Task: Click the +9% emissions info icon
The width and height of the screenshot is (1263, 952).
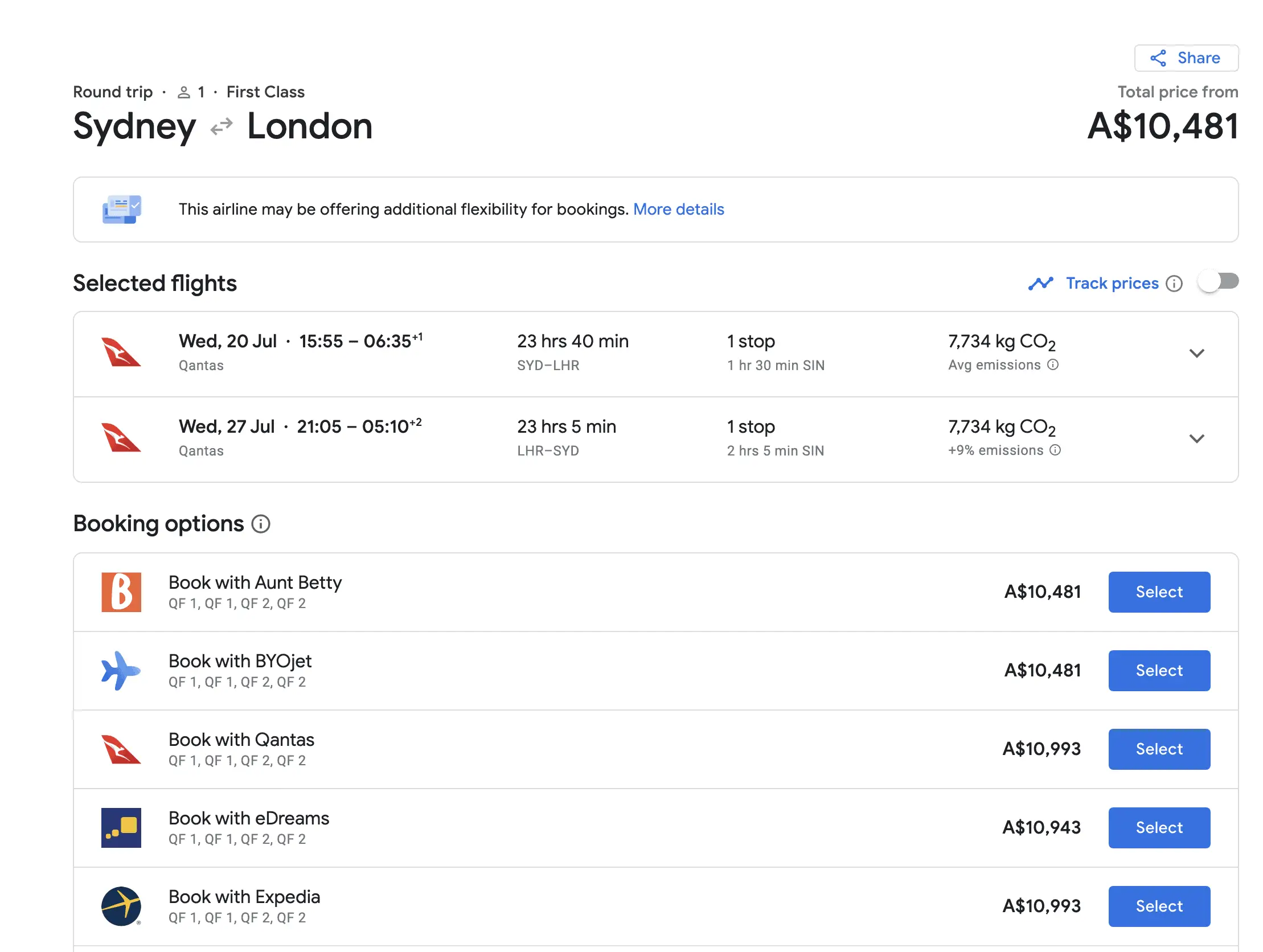Action: point(1055,450)
